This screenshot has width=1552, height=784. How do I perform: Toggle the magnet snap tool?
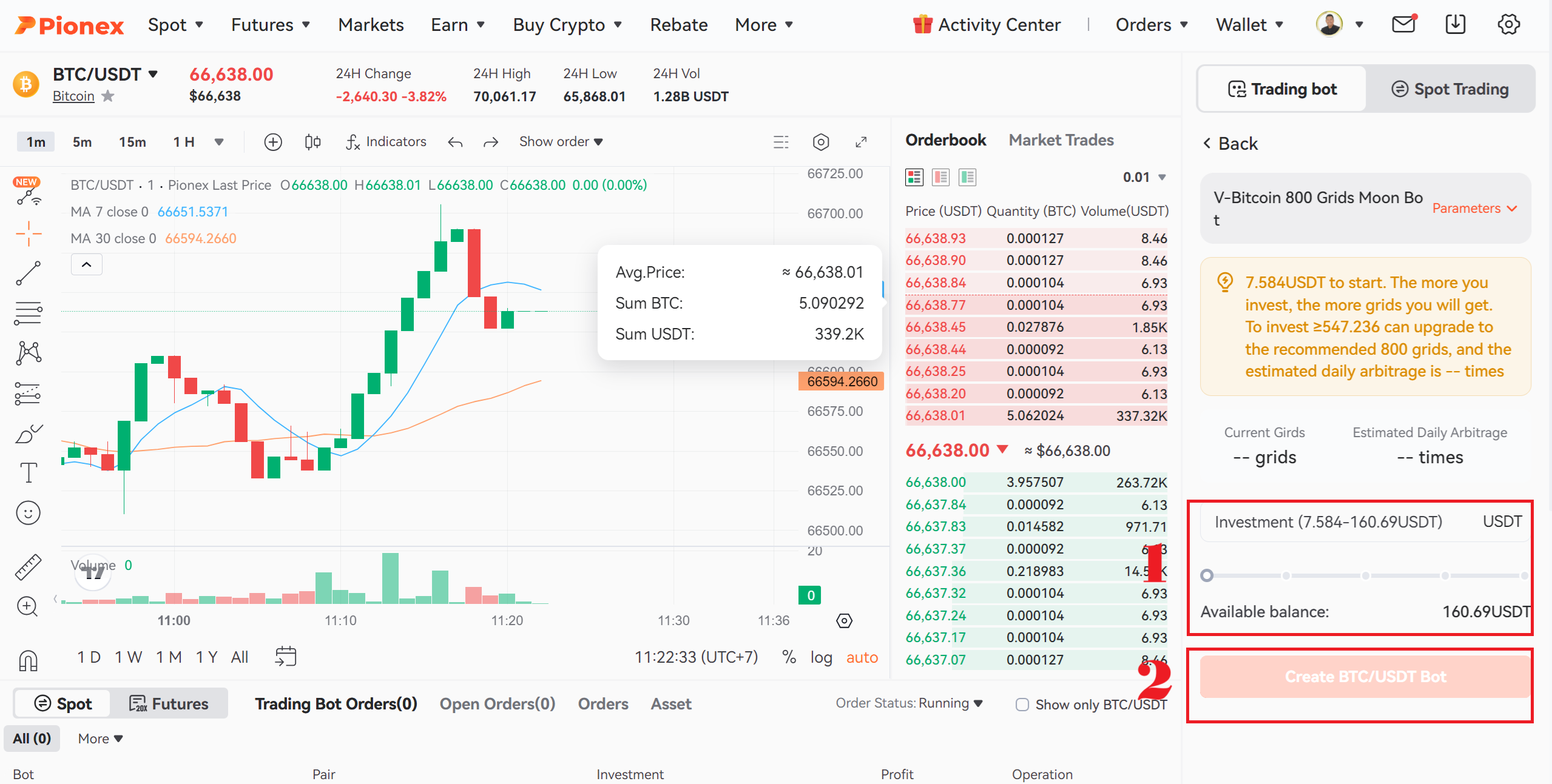click(28, 660)
